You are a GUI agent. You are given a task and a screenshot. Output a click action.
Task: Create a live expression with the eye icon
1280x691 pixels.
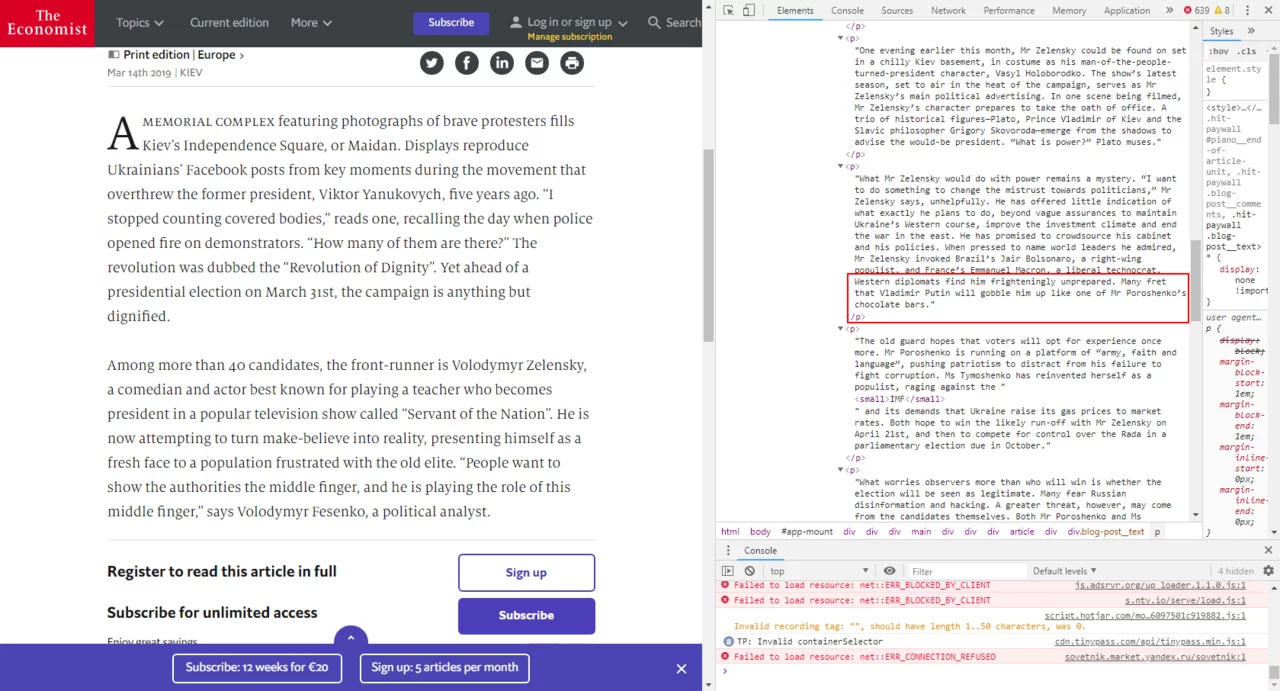tap(889, 571)
